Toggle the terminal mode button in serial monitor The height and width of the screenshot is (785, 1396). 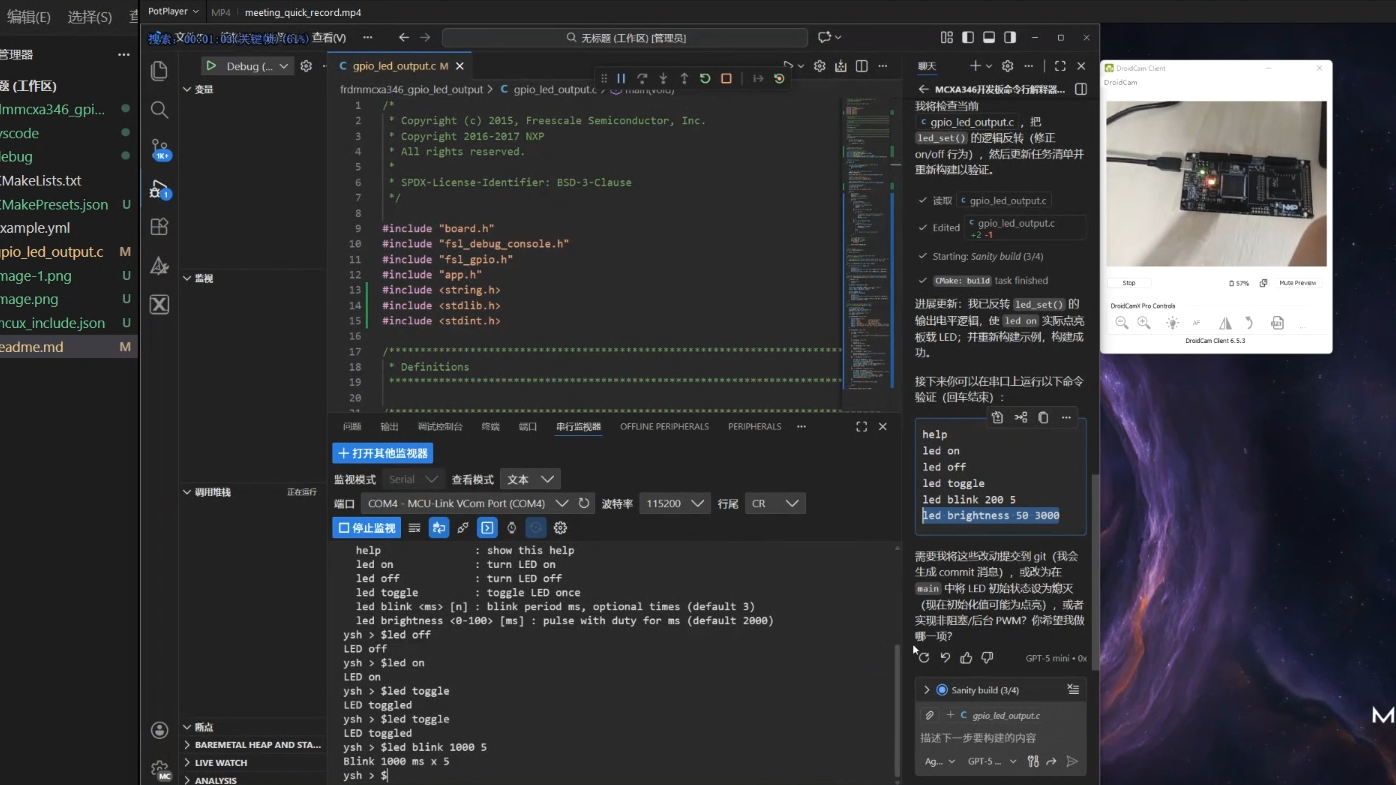487,528
